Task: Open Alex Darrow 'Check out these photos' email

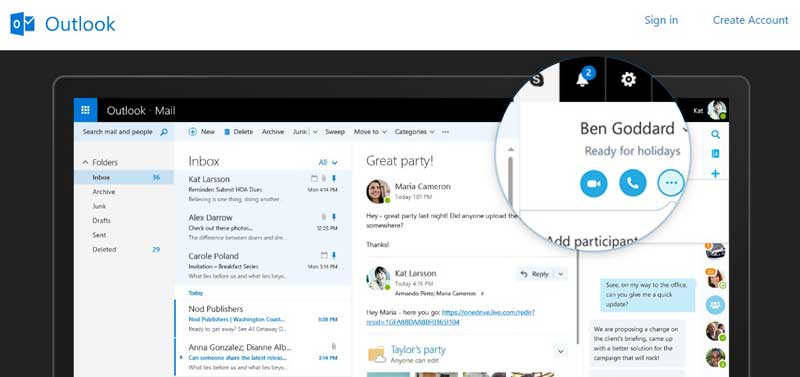Action: pyautogui.click(x=263, y=227)
